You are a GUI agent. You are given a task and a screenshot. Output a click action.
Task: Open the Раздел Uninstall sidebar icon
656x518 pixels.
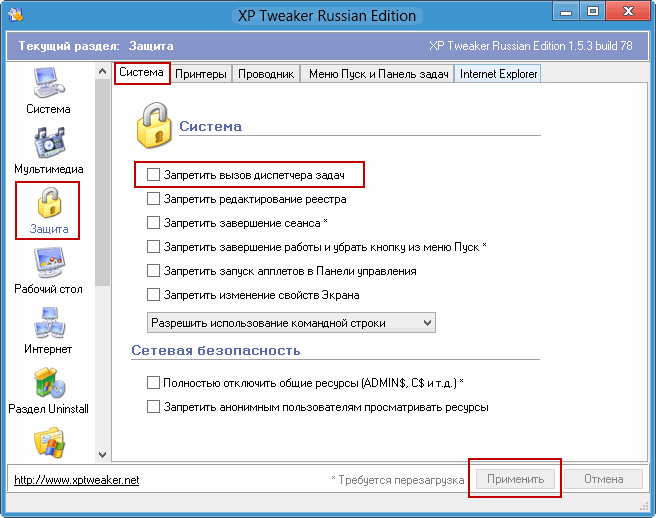pos(48,384)
